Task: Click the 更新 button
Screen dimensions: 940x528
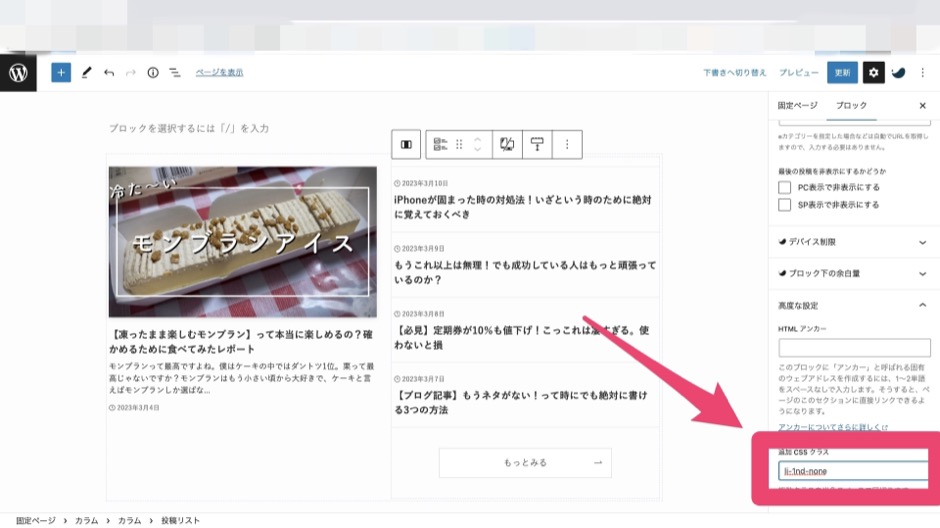Action: 842,73
